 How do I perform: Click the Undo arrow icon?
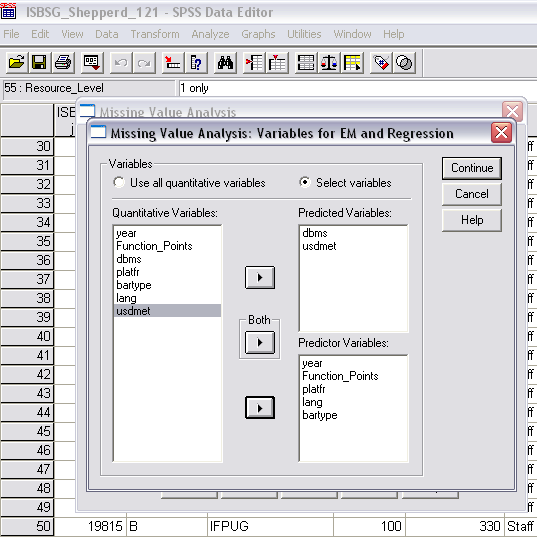point(121,63)
